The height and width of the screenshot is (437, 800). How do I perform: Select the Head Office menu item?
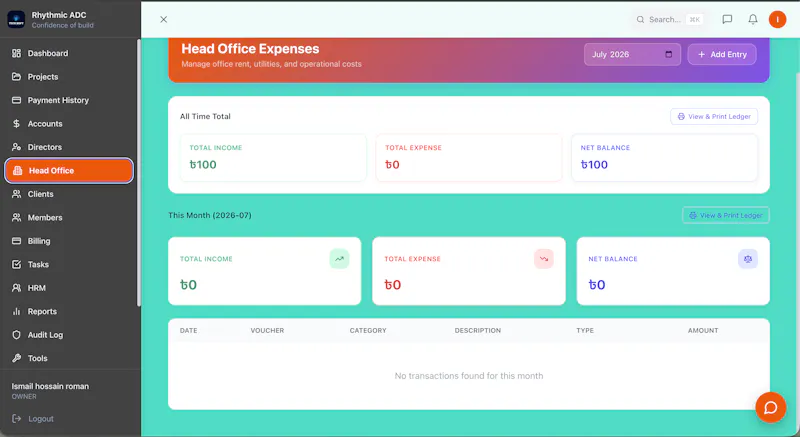click(x=69, y=170)
